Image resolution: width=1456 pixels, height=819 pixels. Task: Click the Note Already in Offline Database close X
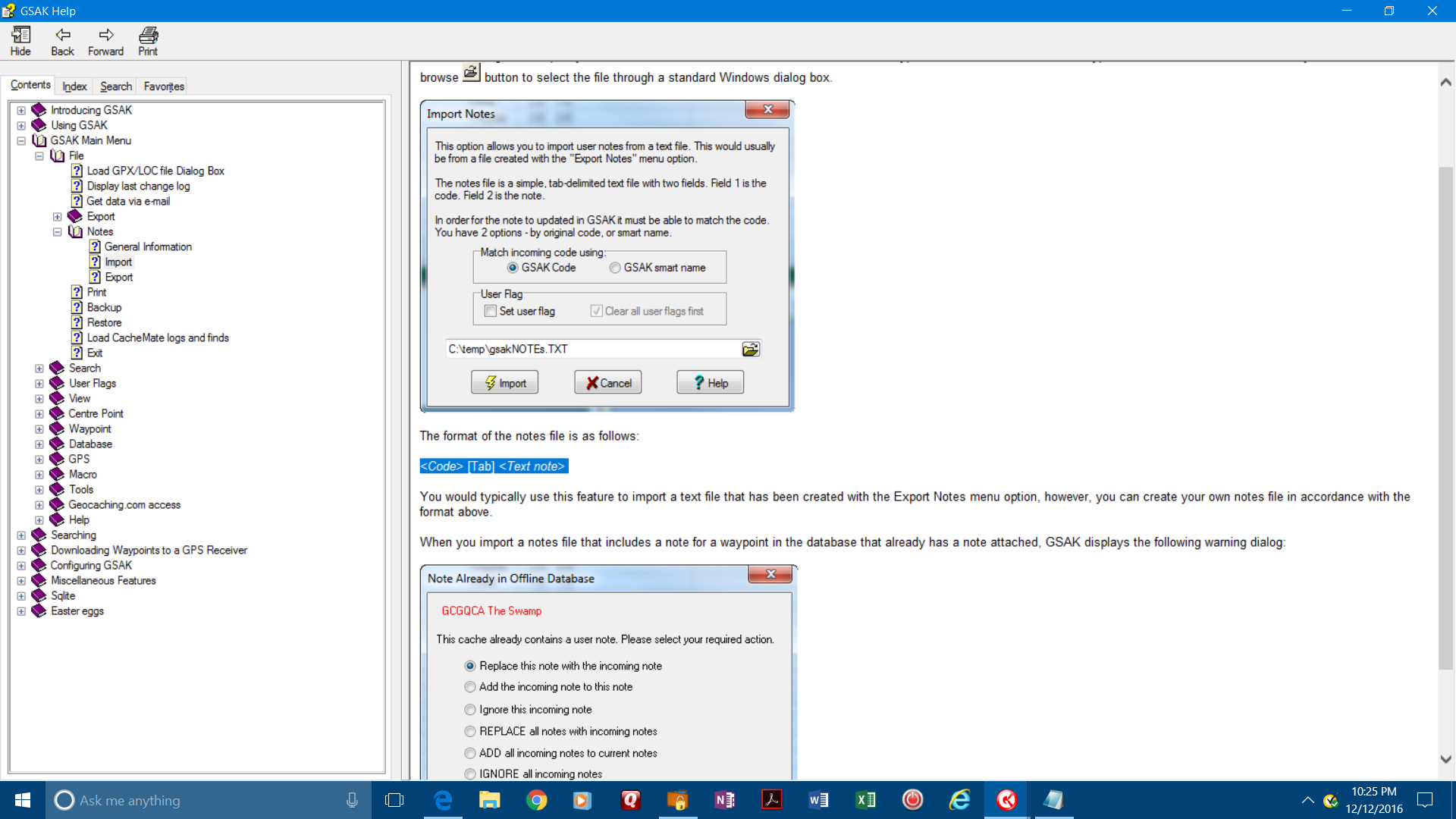(x=770, y=574)
